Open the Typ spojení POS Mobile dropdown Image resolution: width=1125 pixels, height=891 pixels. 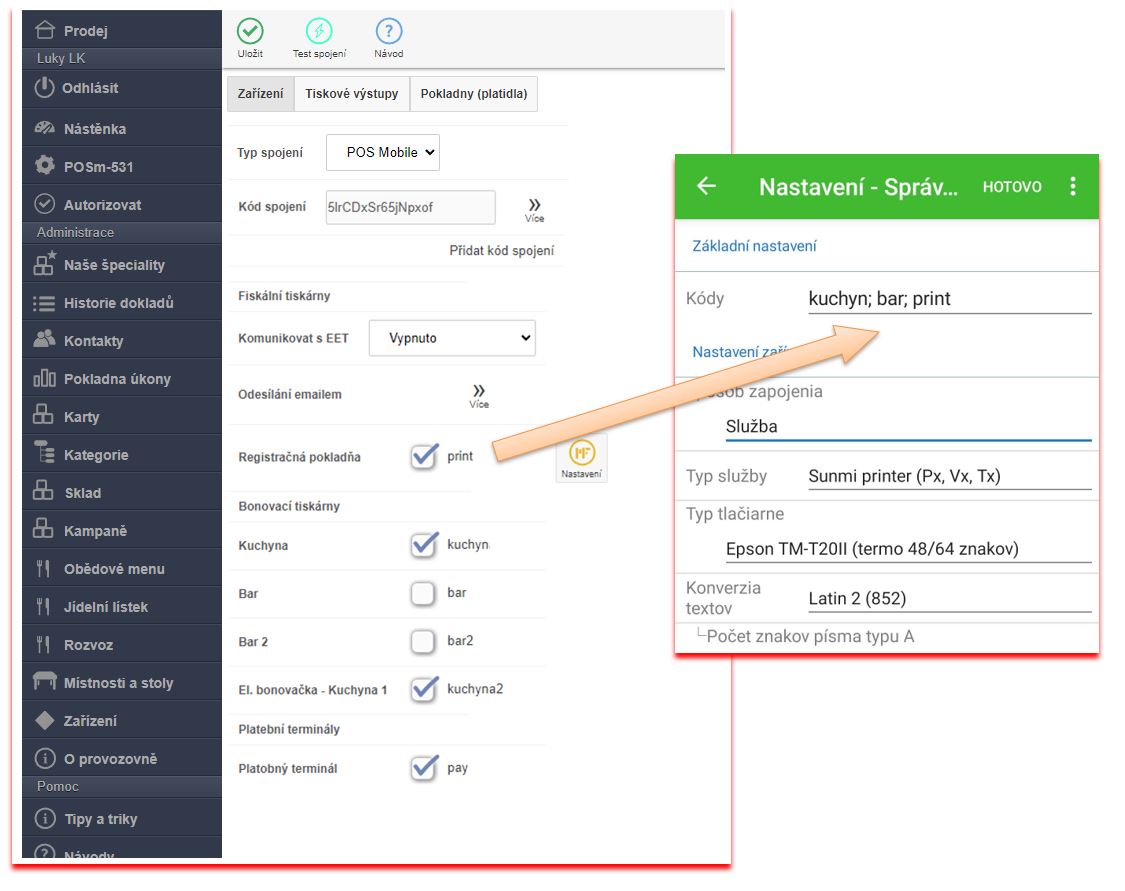(x=383, y=152)
